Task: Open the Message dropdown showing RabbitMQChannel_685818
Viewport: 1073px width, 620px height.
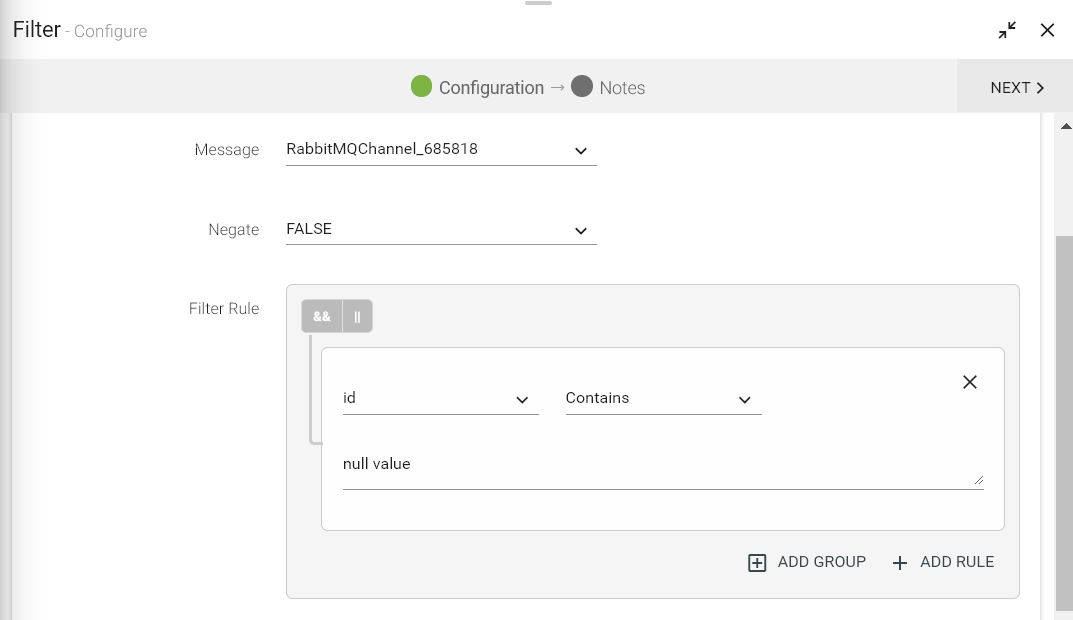Action: click(x=440, y=150)
